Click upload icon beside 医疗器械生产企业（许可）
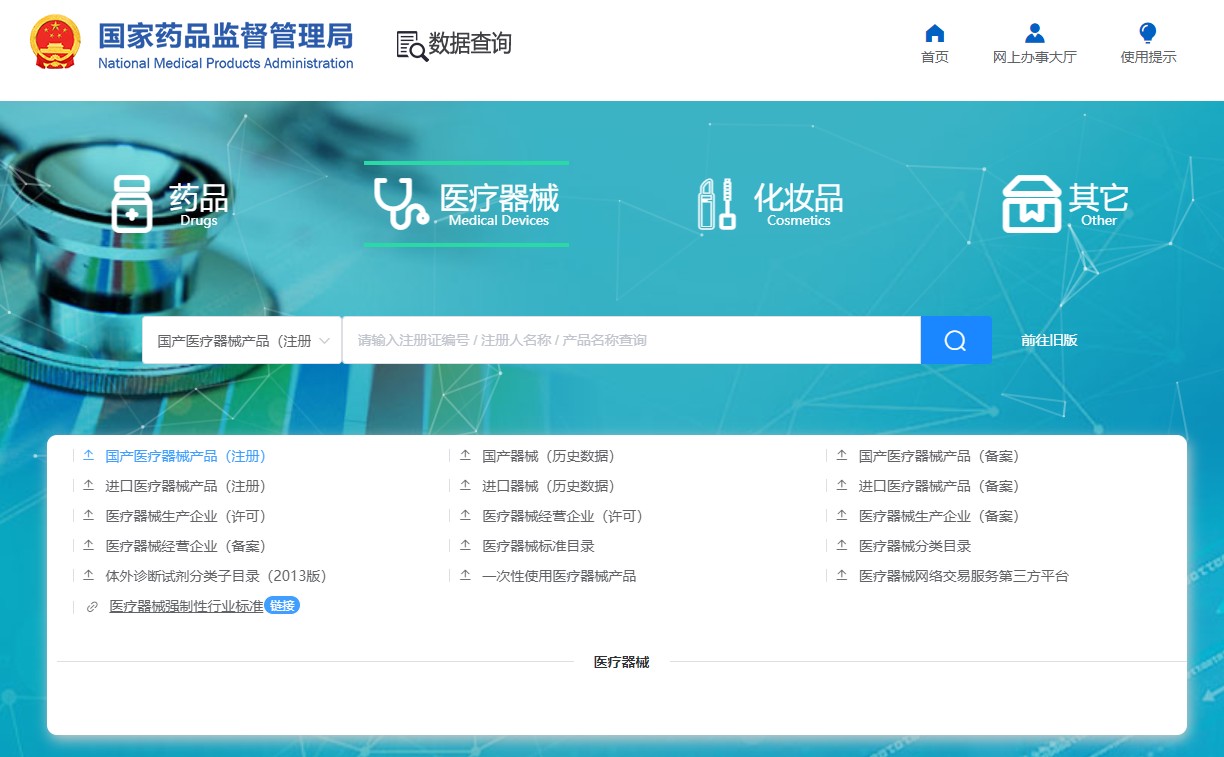The height and width of the screenshot is (757, 1224). (88, 516)
